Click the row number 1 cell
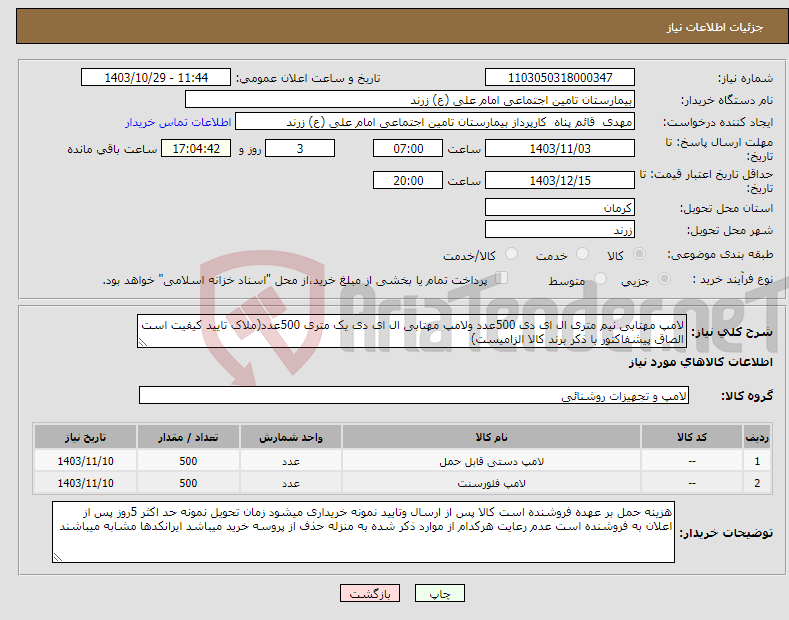 pyautogui.click(x=757, y=461)
